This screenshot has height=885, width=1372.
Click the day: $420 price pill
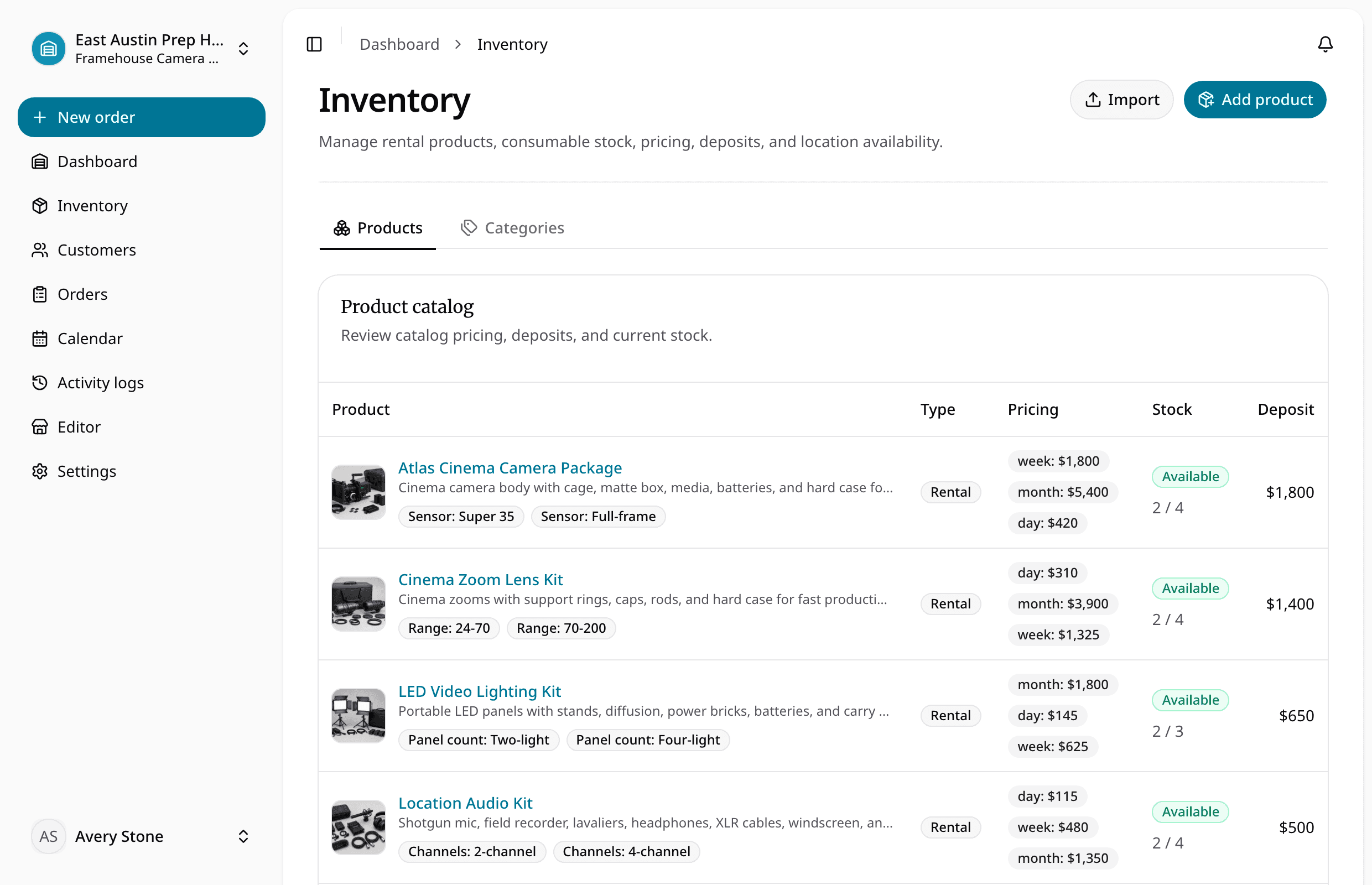(x=1047, y=523)
